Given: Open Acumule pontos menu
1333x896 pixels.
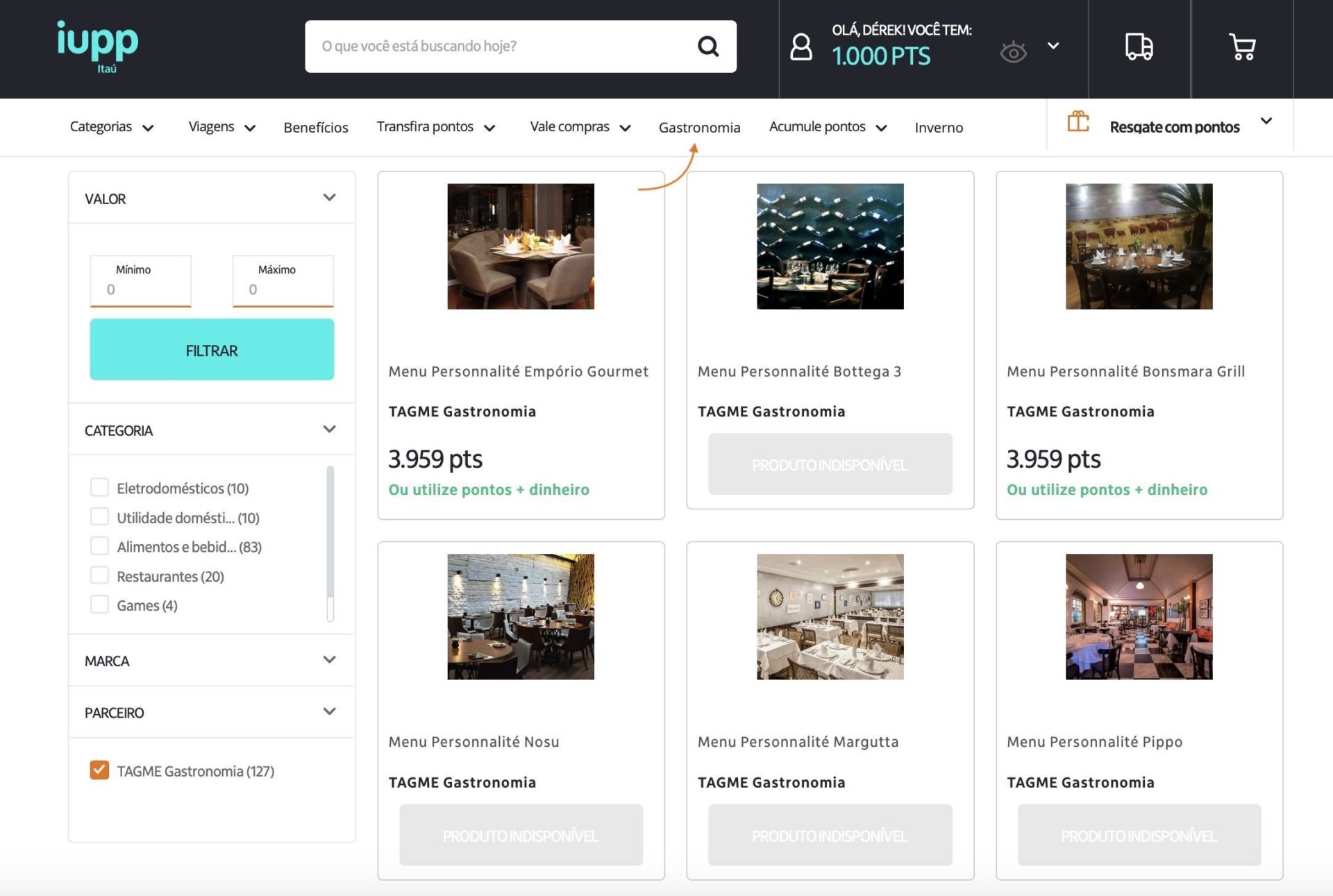Looking at the screenshot, I should [x=828, y=127].
